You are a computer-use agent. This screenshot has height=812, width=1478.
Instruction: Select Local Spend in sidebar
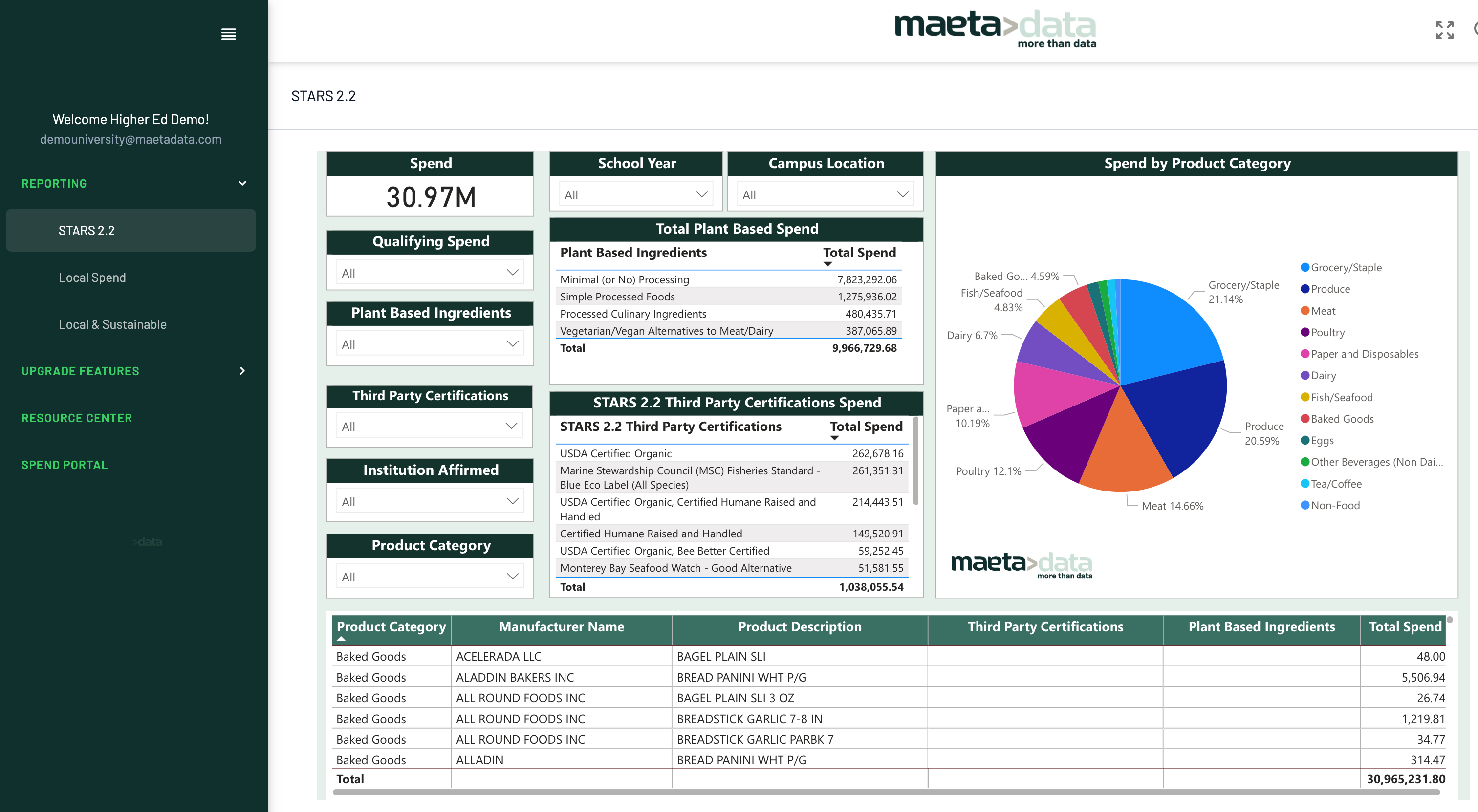92,278
